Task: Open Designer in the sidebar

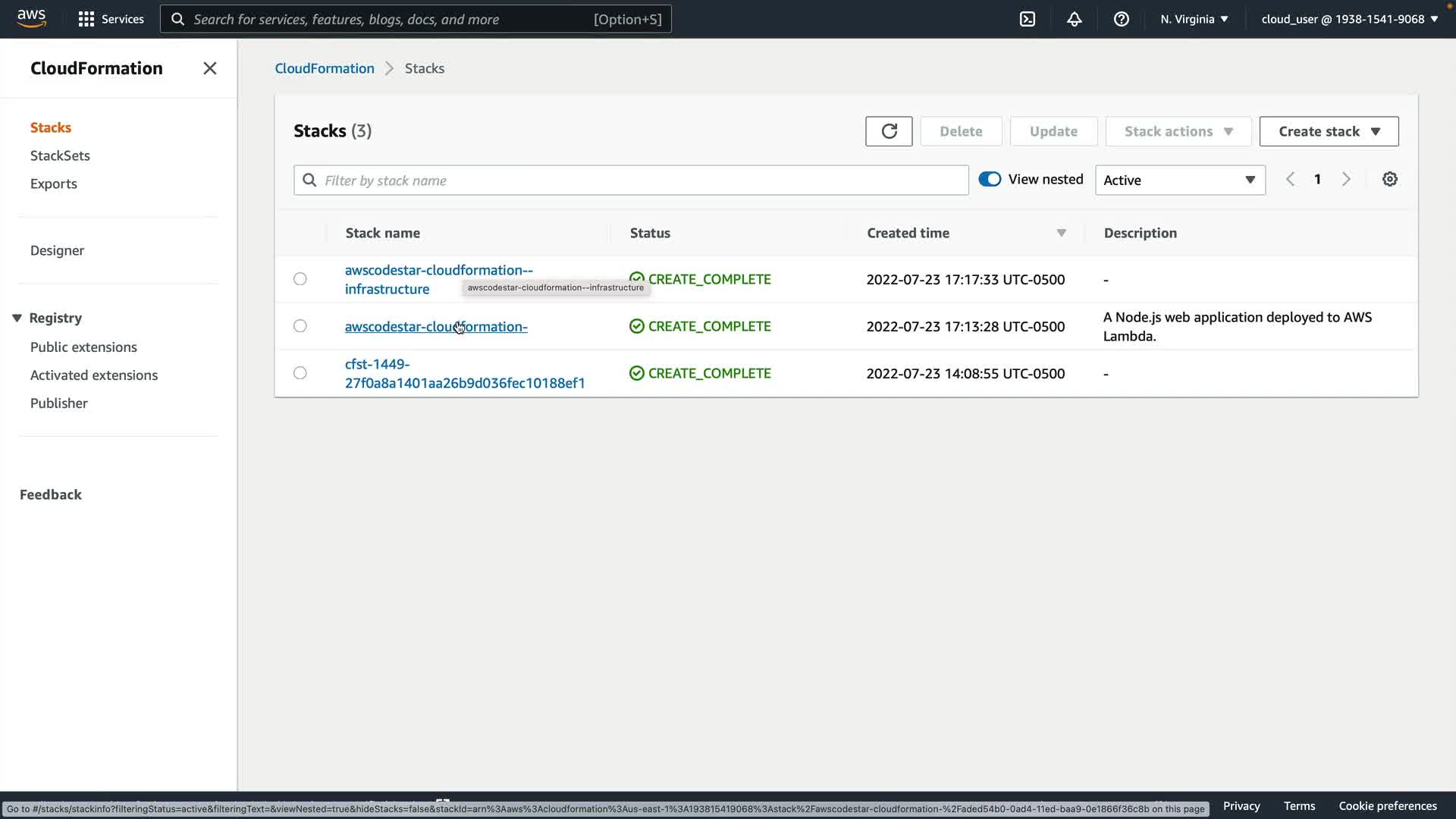Action: point(57,250)
